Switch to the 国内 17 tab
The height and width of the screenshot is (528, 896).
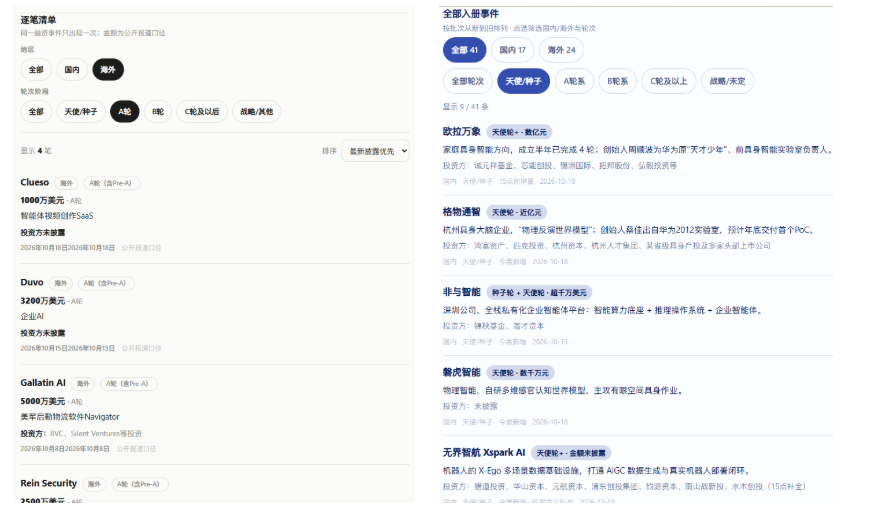coord(513,50)
